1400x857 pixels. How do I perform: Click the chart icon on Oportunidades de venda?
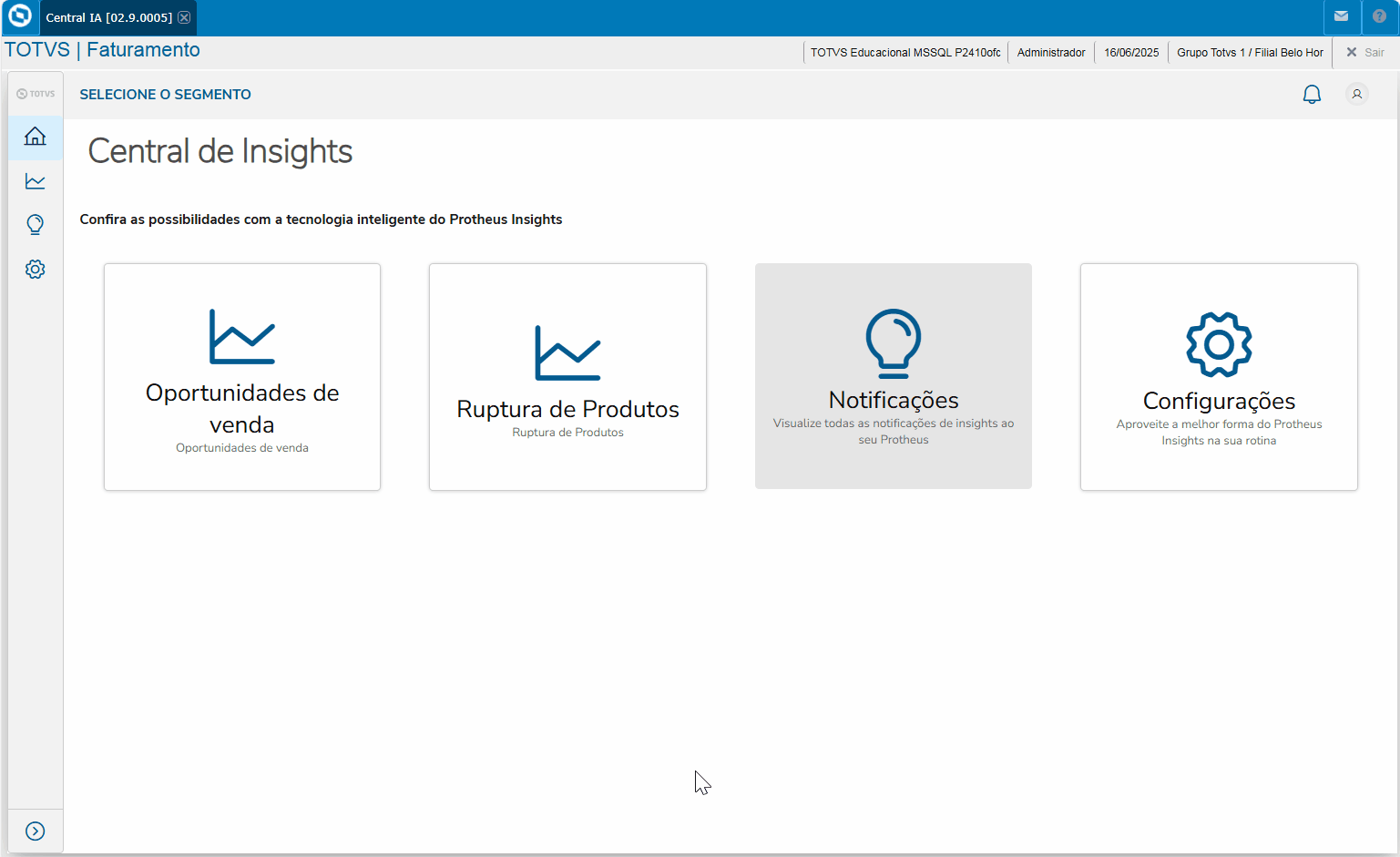click(242, 336)
